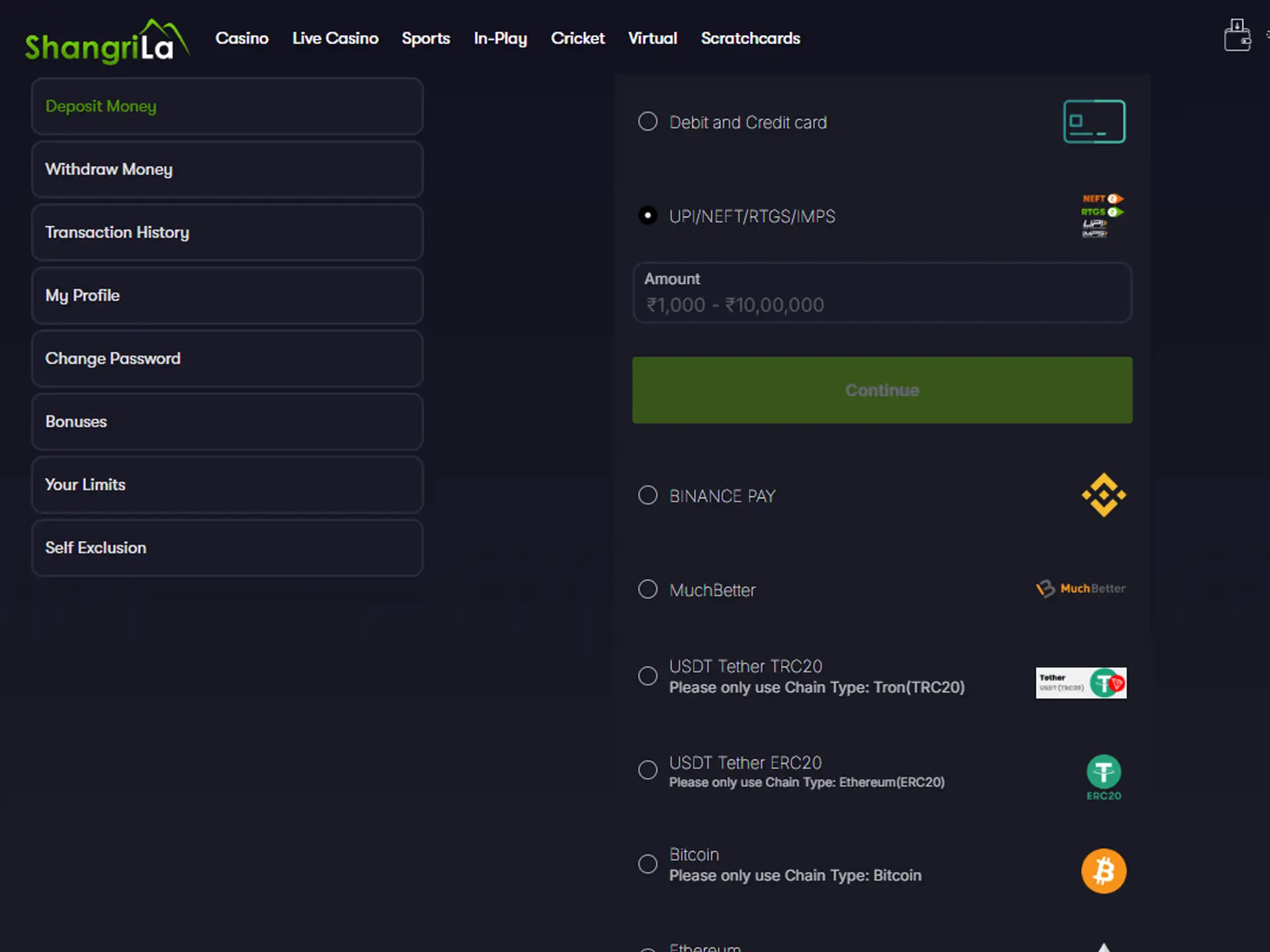Open Your Limits page
The image size is (1270, 952).
(x=228, y=485)
